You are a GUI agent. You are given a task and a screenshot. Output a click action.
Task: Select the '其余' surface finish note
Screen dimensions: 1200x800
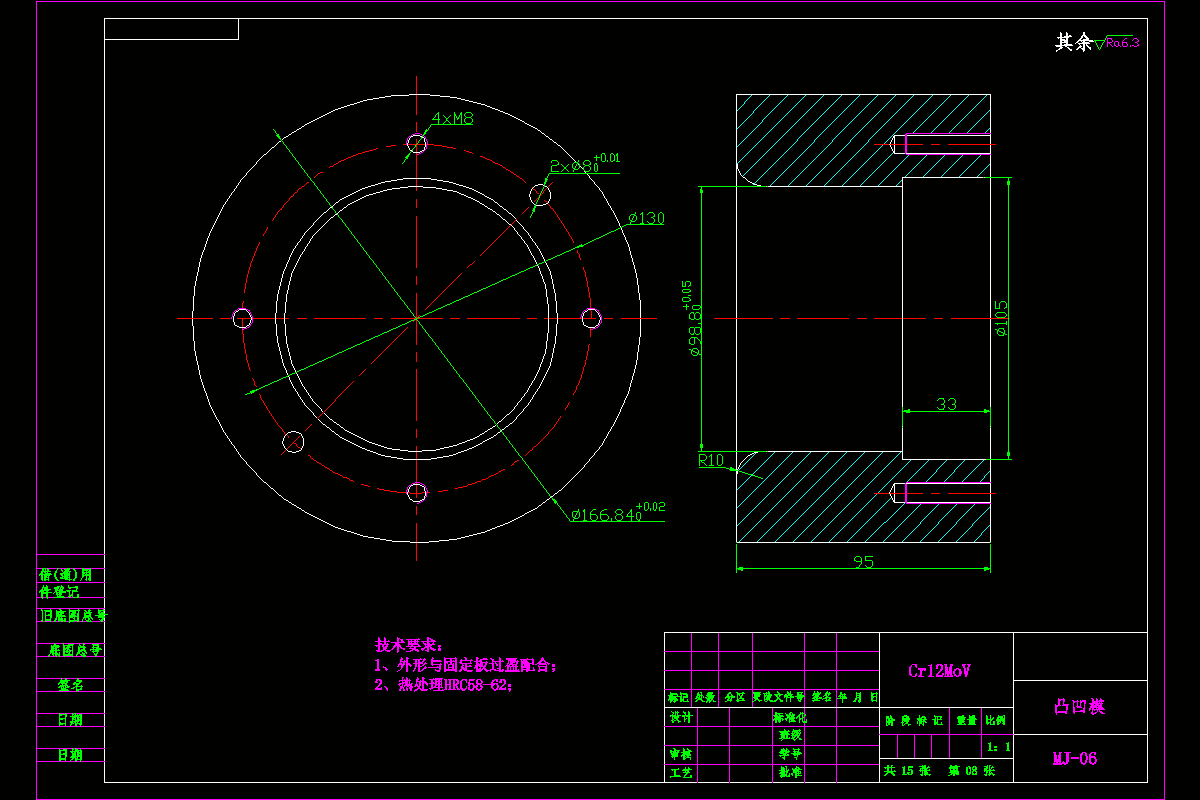click(1074, 42)
